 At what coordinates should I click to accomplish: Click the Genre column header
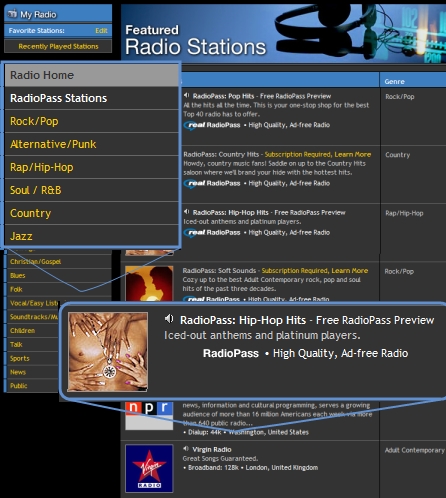(x=394, y=82)
